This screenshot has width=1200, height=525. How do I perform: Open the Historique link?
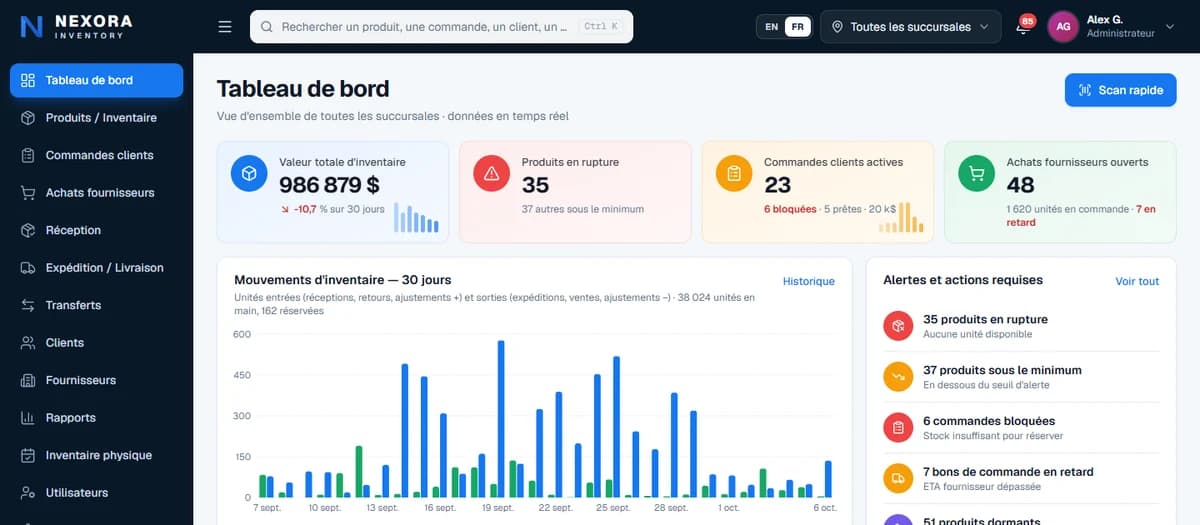[808, 281]
